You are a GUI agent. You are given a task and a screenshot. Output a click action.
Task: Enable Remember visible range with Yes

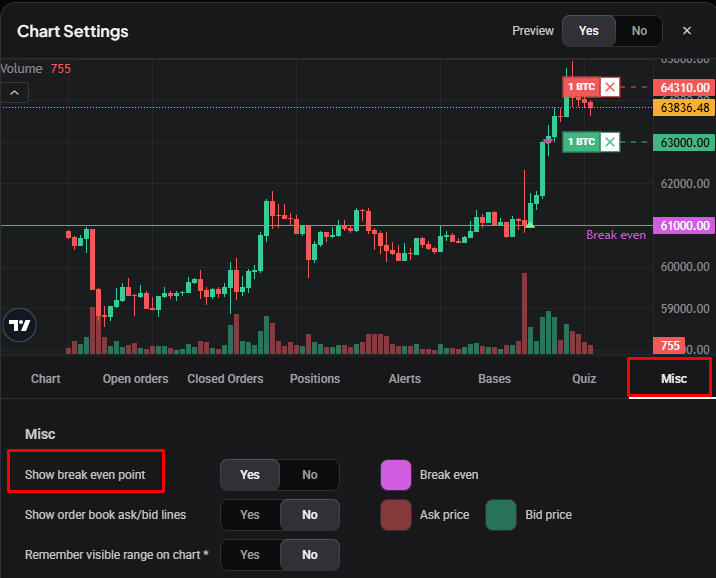pos(250,555)
